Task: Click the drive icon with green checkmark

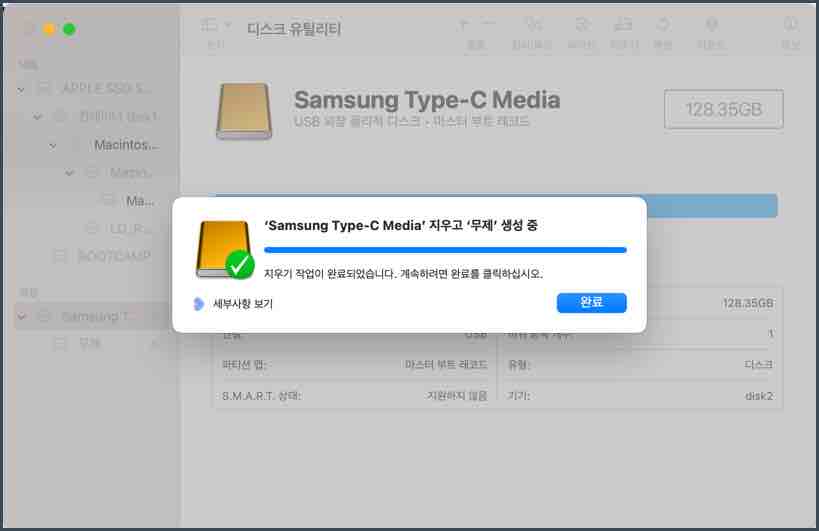Action: pos(225,250)
